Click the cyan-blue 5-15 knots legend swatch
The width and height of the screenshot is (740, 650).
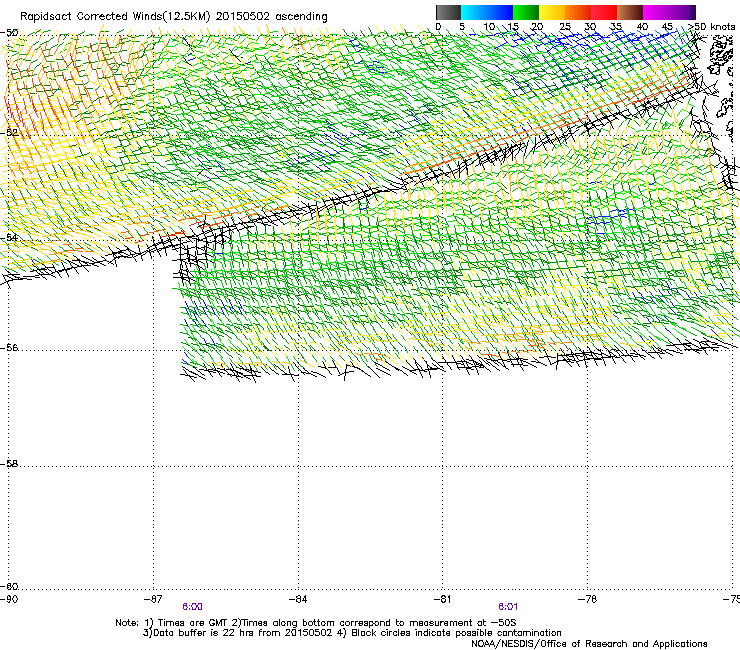point(487,12)
